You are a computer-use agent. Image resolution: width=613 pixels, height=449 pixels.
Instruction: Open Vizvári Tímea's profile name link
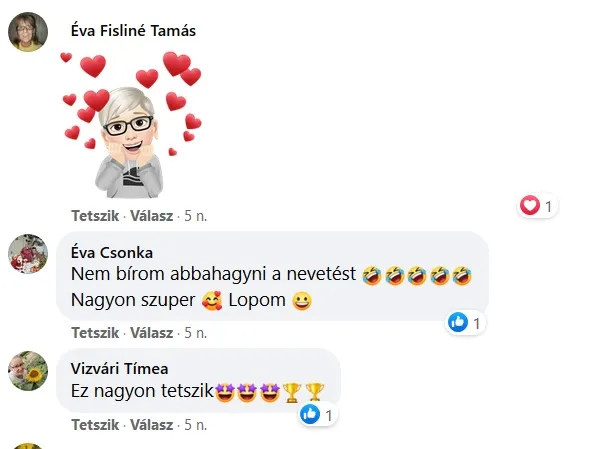point(120,367)
